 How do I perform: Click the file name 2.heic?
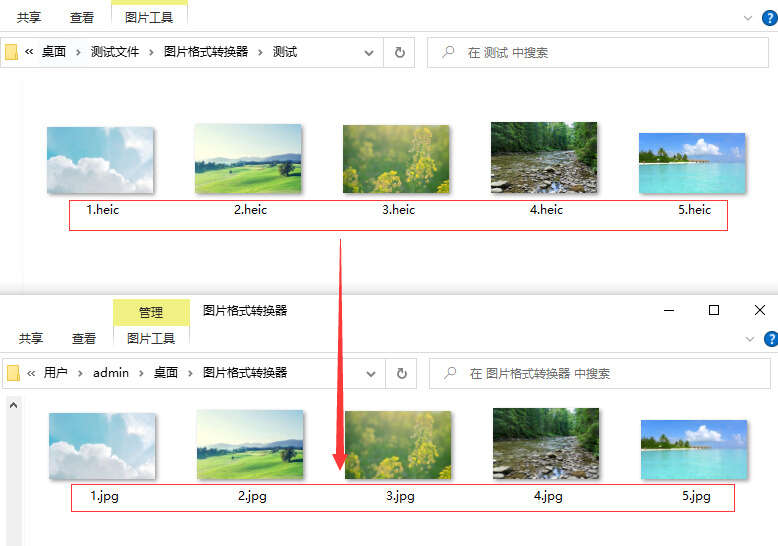point(251,210)
